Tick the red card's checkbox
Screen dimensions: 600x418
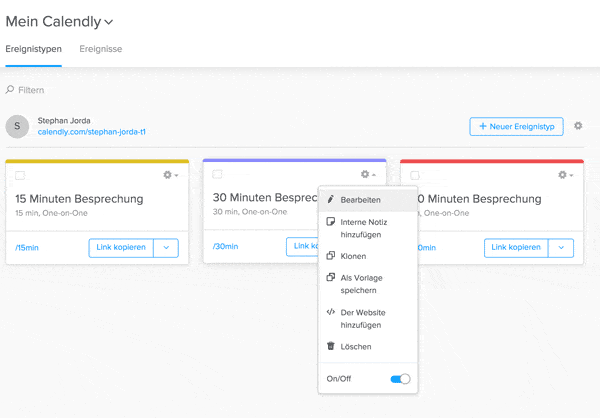pos(415,175)
